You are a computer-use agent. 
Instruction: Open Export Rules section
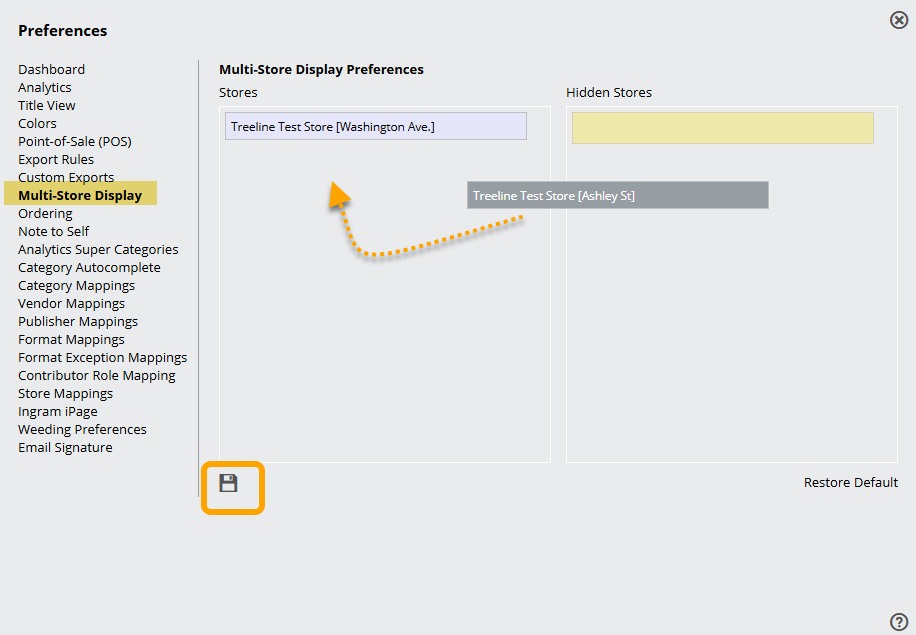(x=56, y=159)
